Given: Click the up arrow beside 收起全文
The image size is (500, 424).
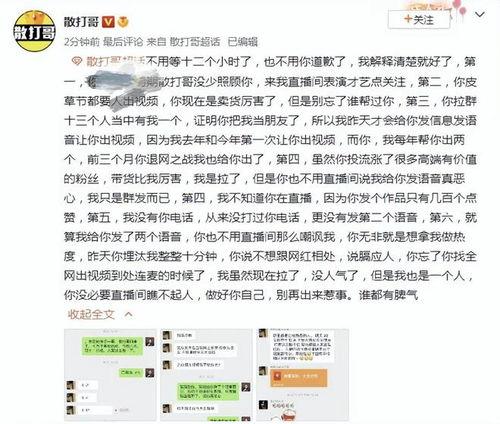Looking at the screenshot, I should coord(129,315).
